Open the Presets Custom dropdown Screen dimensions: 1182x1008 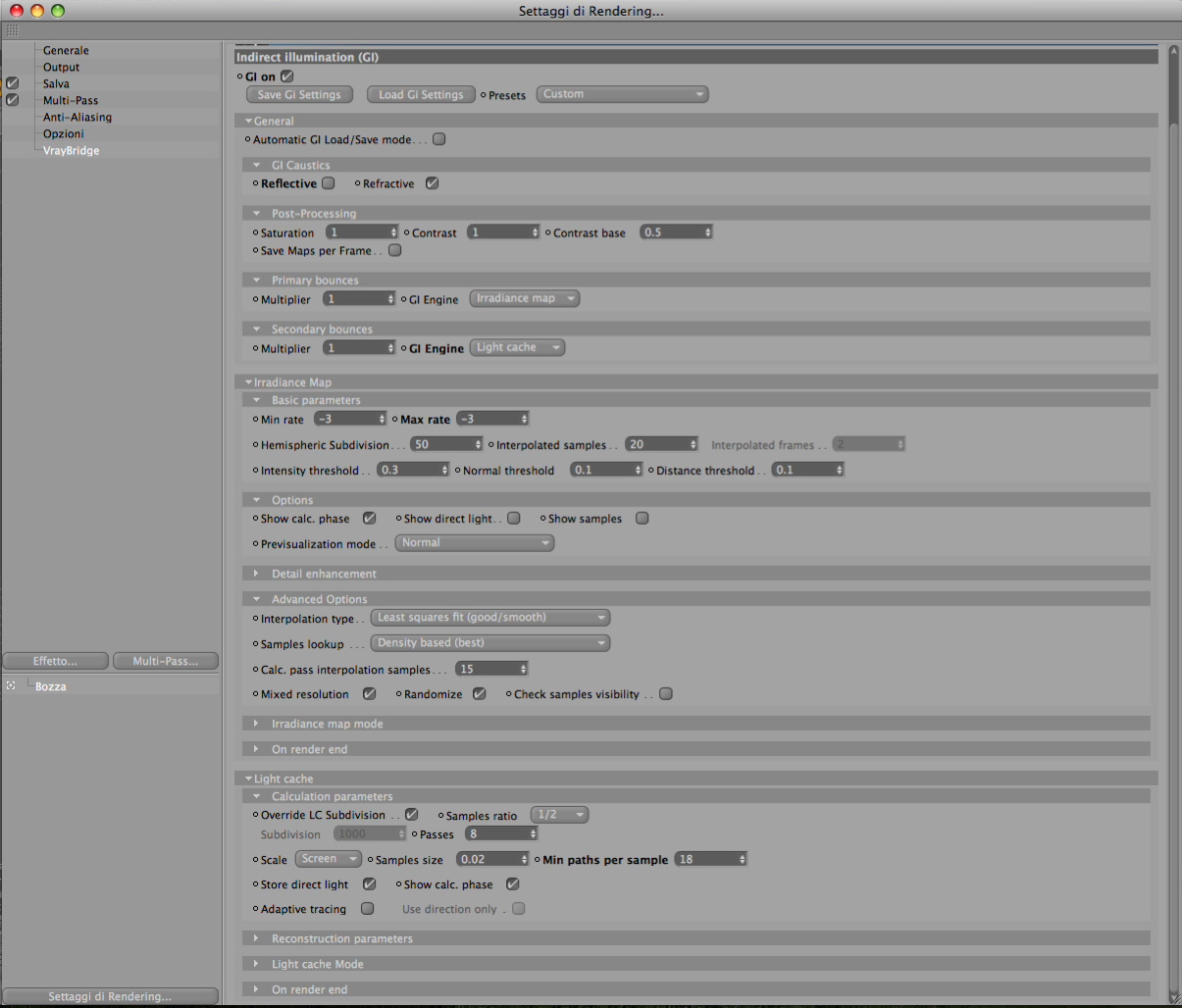622,94
